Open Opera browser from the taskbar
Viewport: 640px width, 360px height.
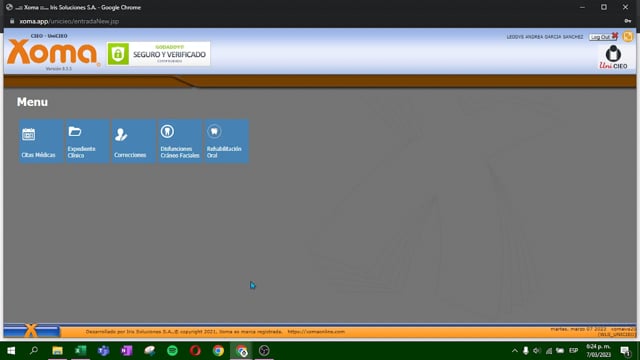click(x=195, y=351)
